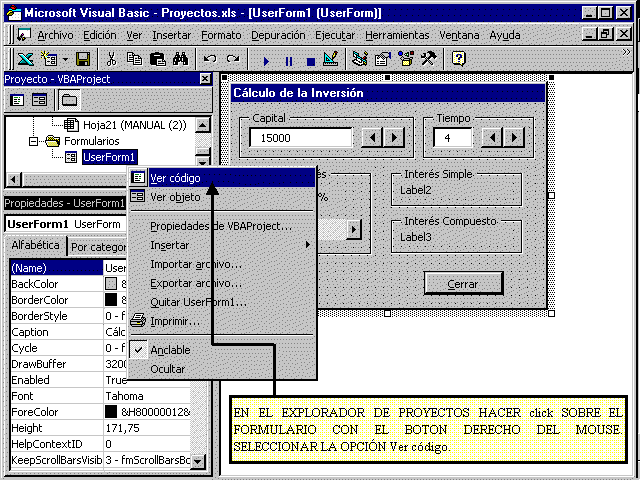Click the Insert UserForm toolbar icon
Viewport: 640px width, 480px height.
[x=49, y=60]
